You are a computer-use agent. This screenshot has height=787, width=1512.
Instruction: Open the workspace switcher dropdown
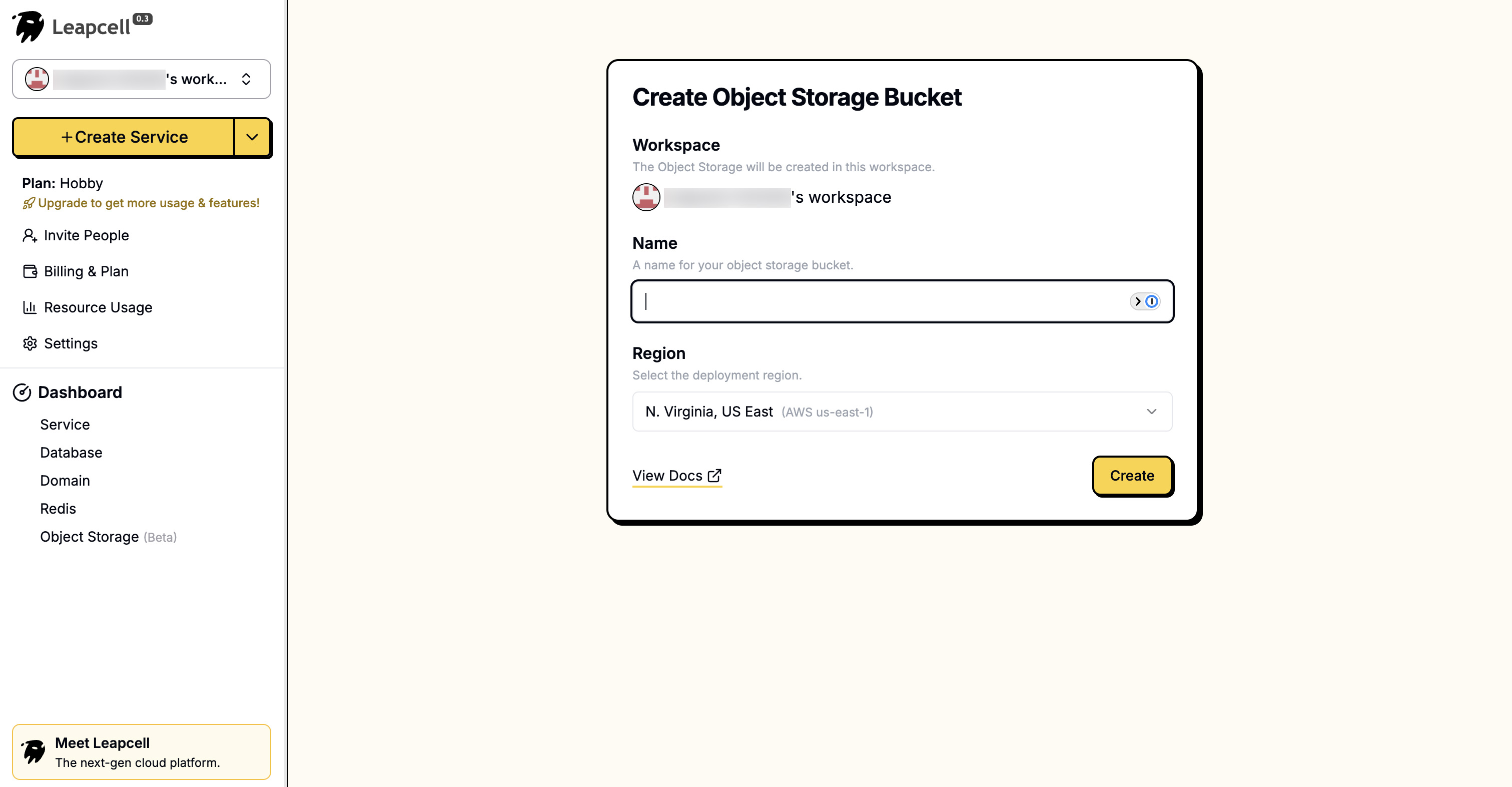[246, 79]
